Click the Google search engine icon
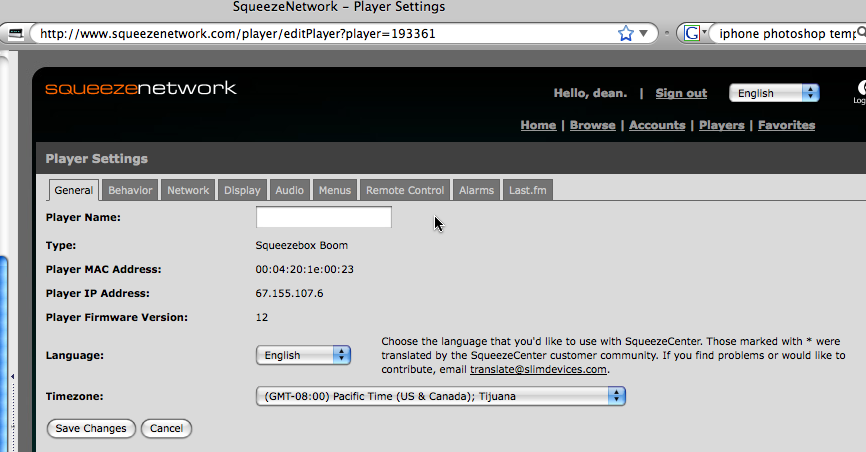This screenshot has height=452, width=866. [x=689, y=33]
